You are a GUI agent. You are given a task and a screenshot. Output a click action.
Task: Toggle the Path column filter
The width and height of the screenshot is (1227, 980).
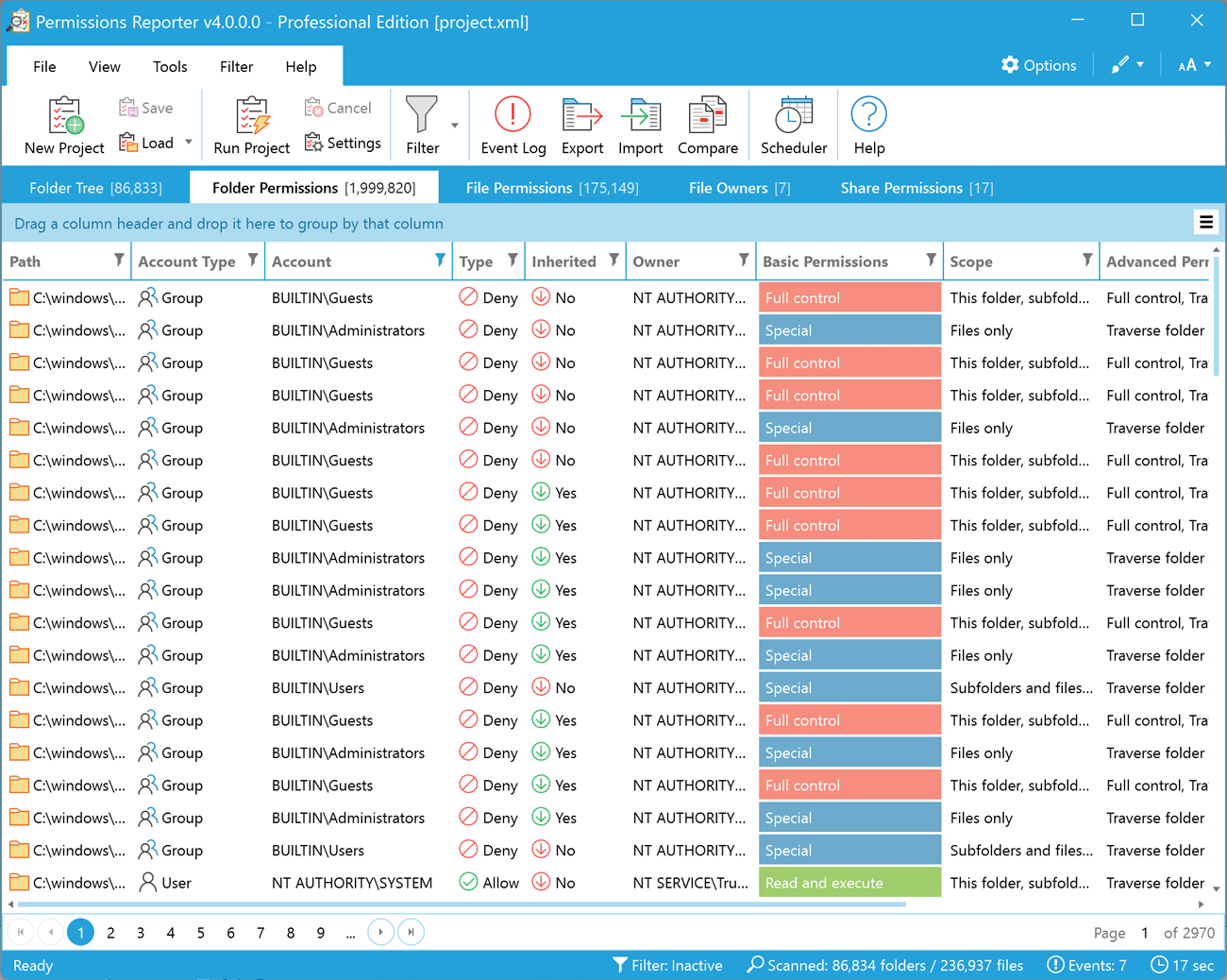[121, 261]
